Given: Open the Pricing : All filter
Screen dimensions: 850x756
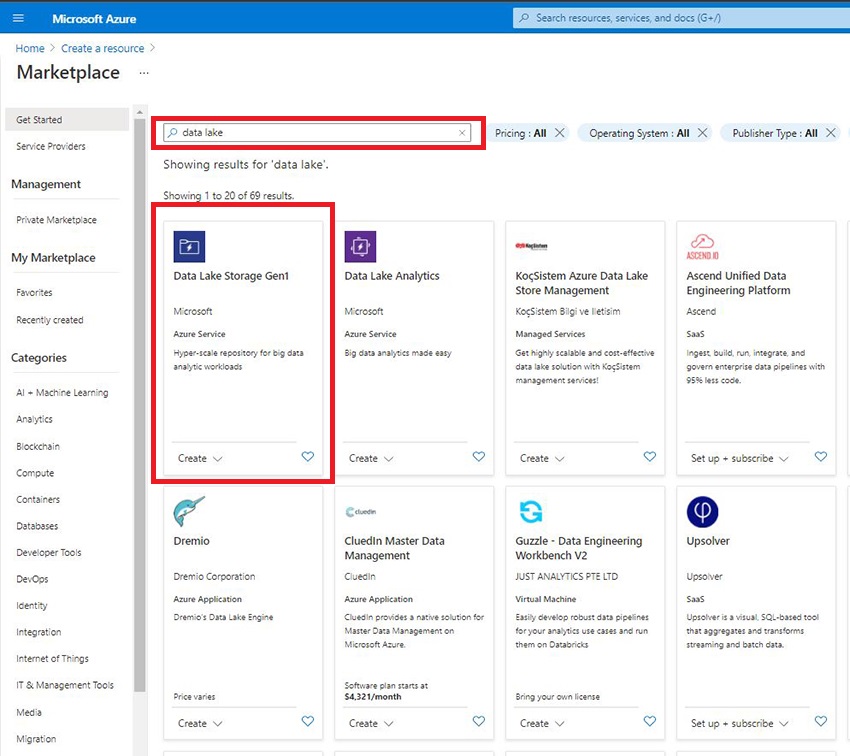Looking at the screenshot, I should pos(520,133).
